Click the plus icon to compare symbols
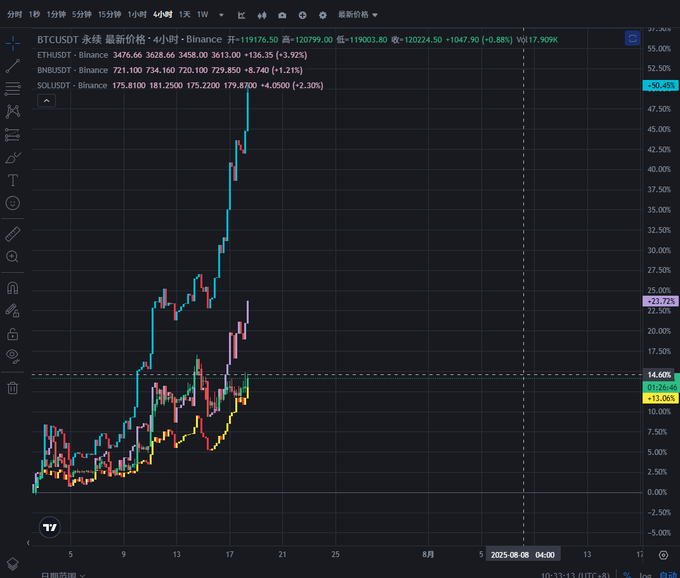680x578 pixels. [303, 15]
